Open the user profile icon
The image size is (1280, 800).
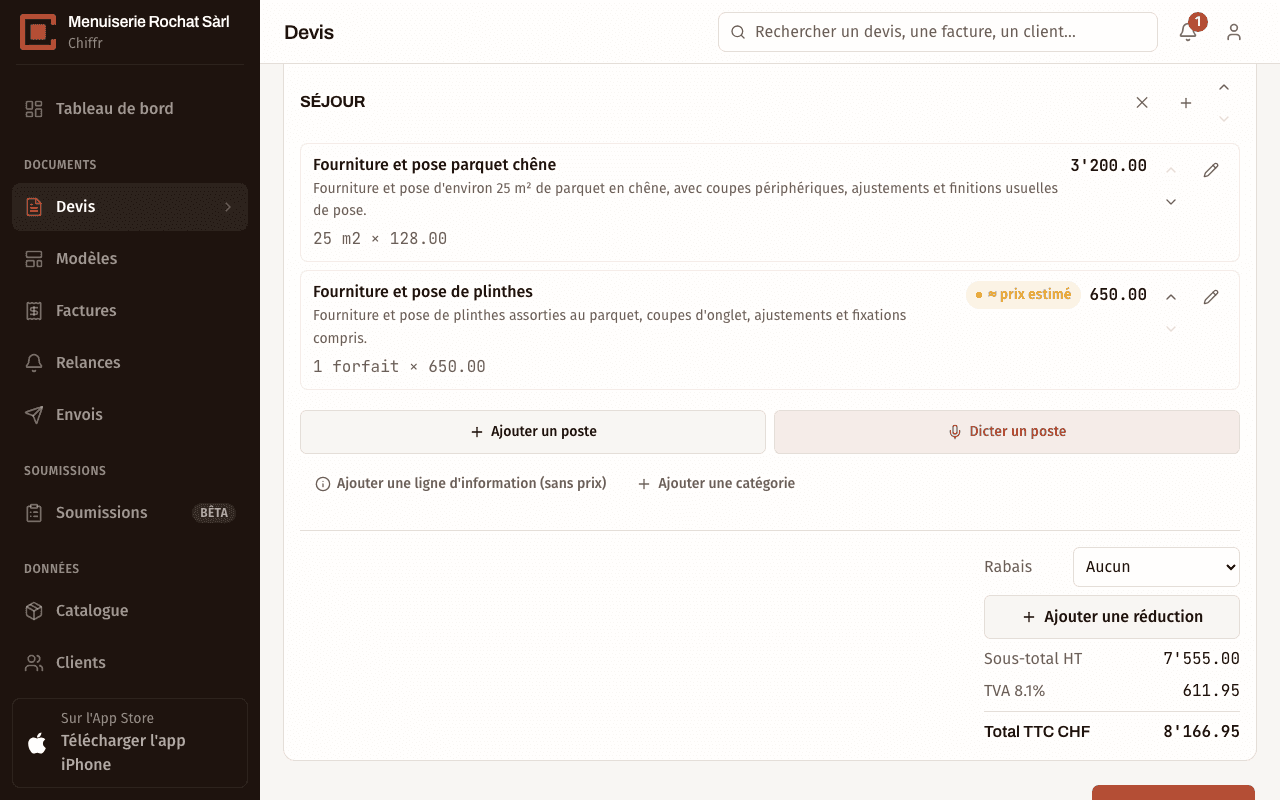(1234, 32)
